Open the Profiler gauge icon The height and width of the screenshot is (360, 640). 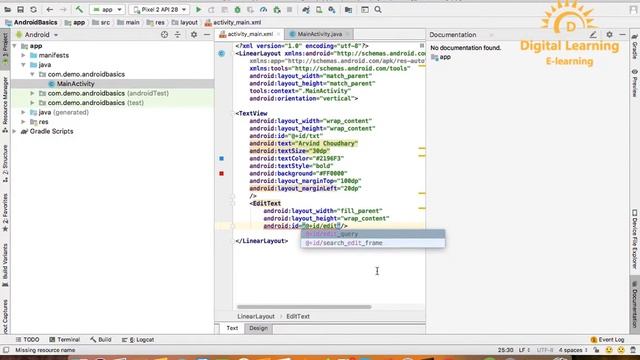pos(263,9)
